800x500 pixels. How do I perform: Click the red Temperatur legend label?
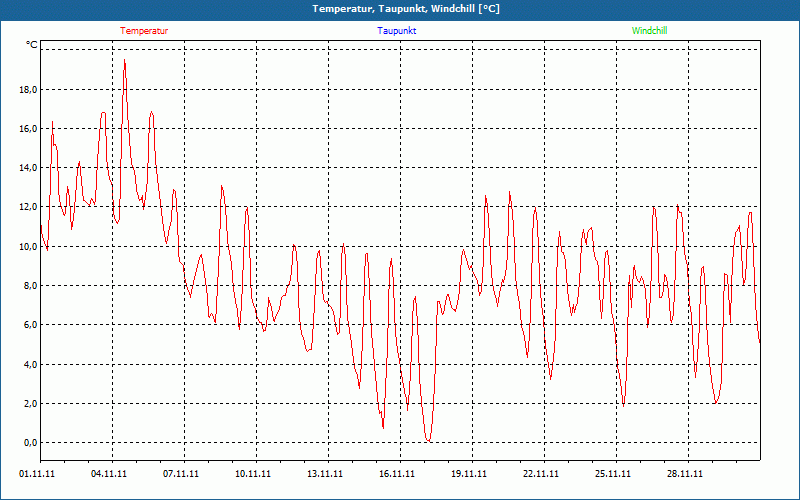pyautogui.click(x=144, y=31)
